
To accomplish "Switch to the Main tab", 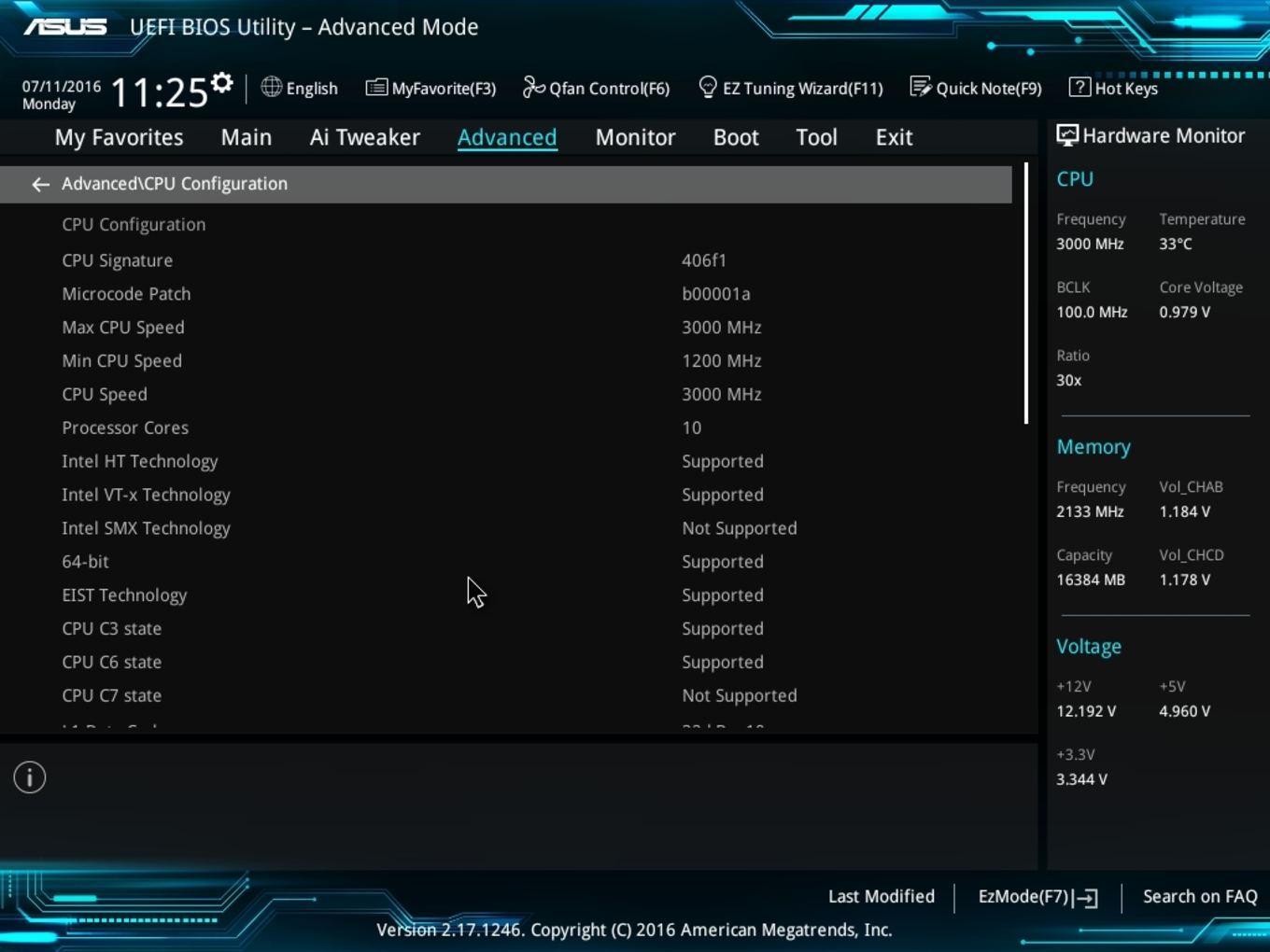I will point(247,137).
